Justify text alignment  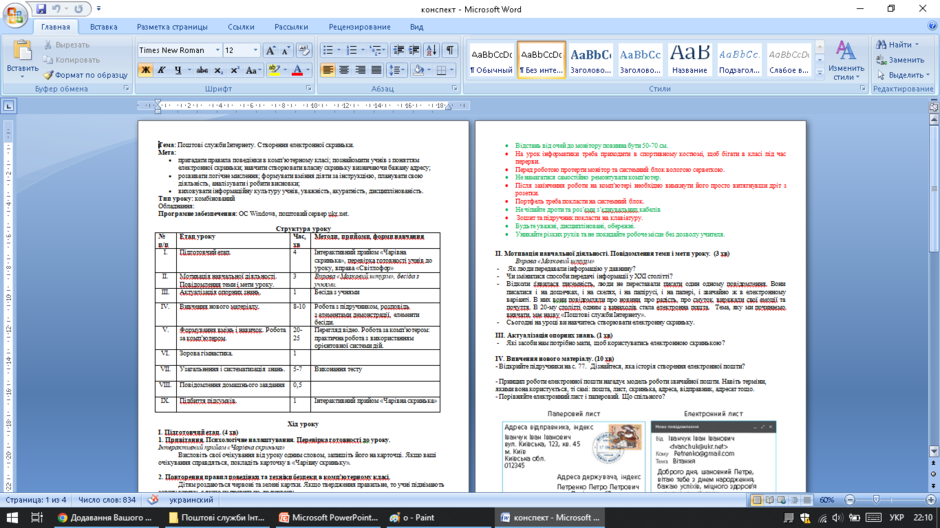coord(376,71)
